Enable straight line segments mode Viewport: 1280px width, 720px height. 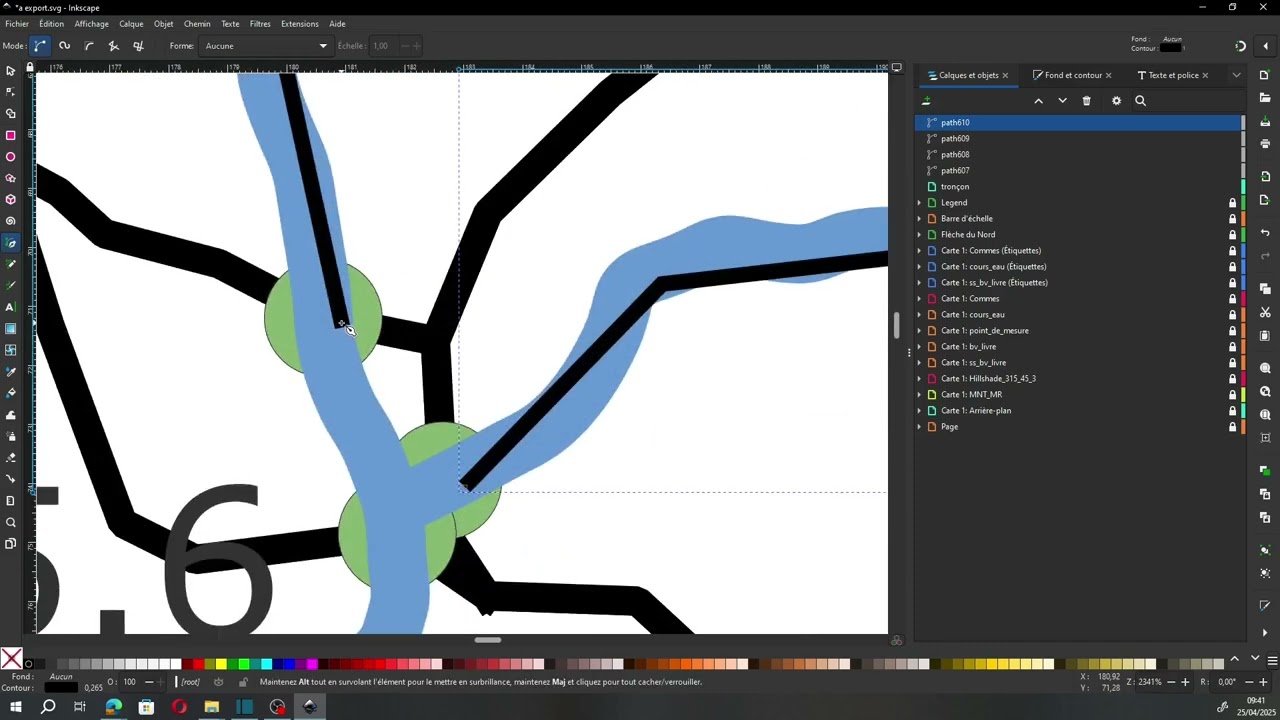(113, 45)
